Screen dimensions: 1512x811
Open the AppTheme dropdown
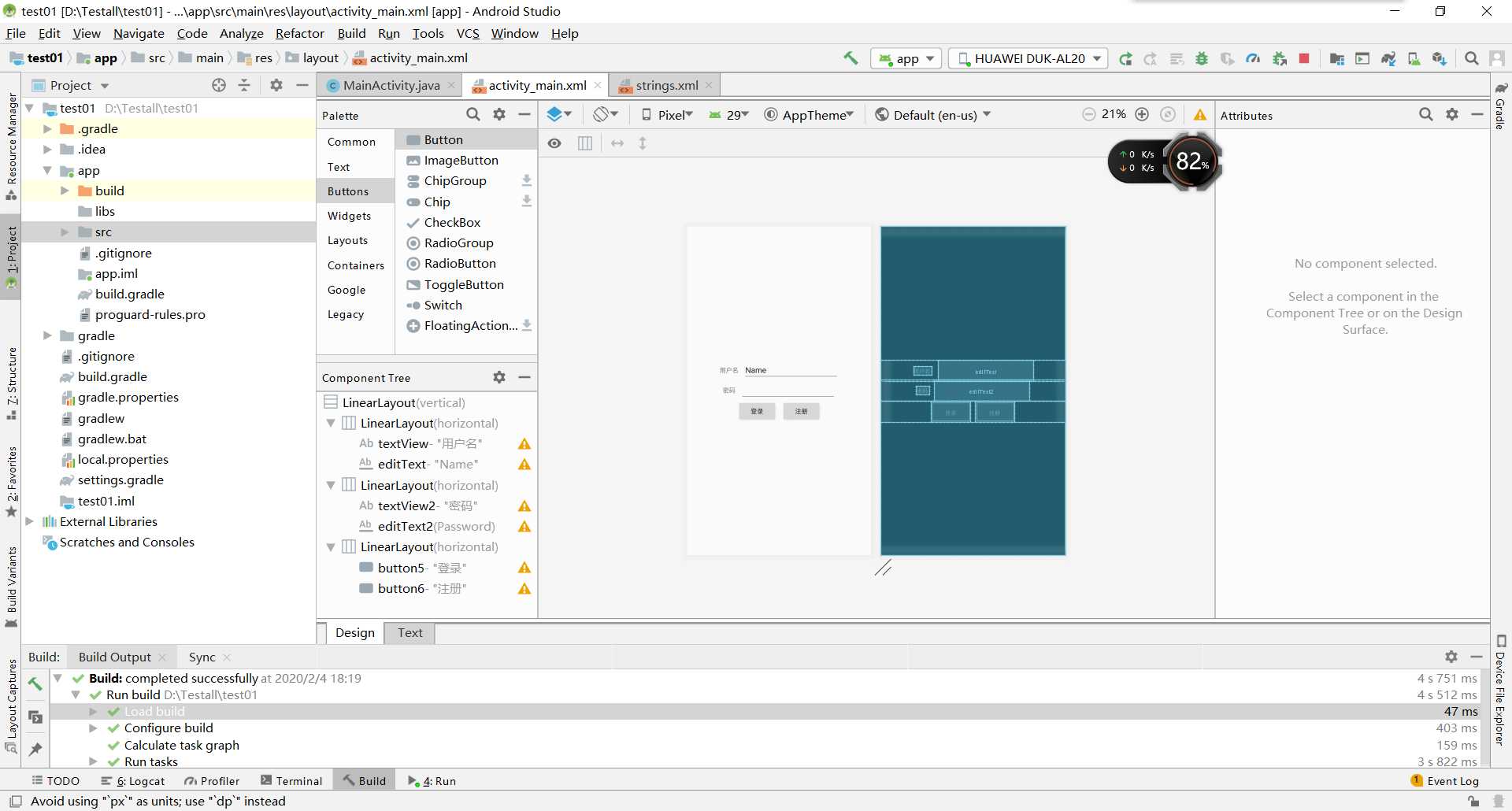[x=809, y=115]
